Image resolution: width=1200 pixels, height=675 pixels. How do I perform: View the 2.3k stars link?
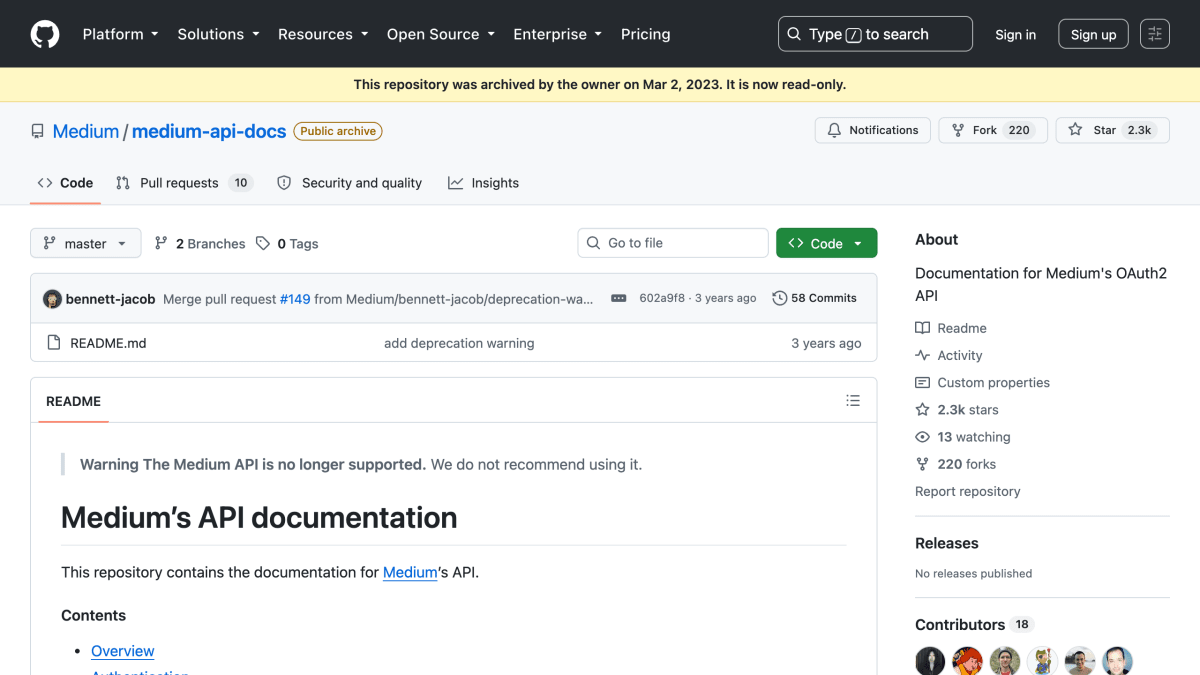point(957,409)
